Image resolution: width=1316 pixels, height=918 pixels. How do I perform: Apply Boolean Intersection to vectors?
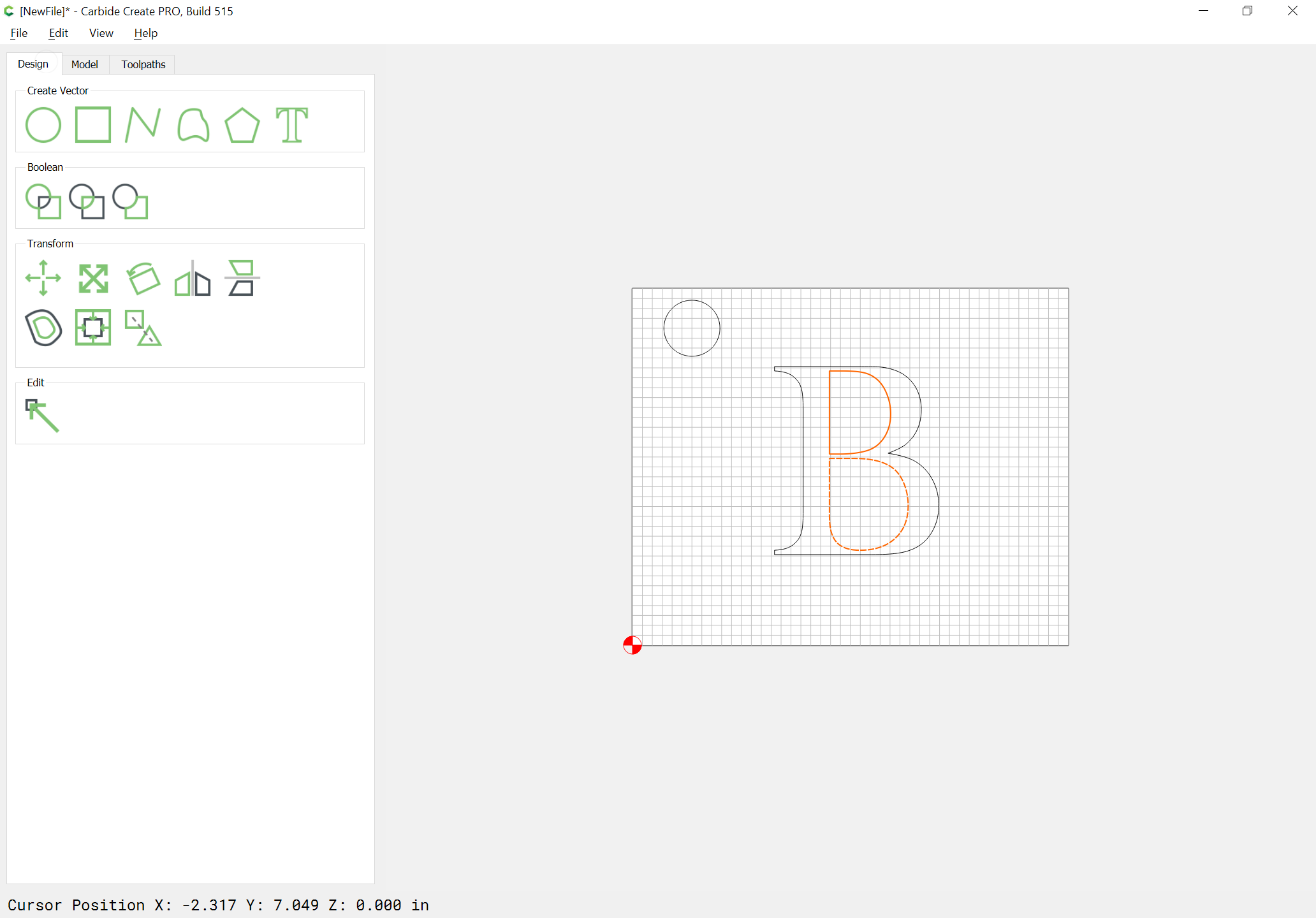pos(87,201)
